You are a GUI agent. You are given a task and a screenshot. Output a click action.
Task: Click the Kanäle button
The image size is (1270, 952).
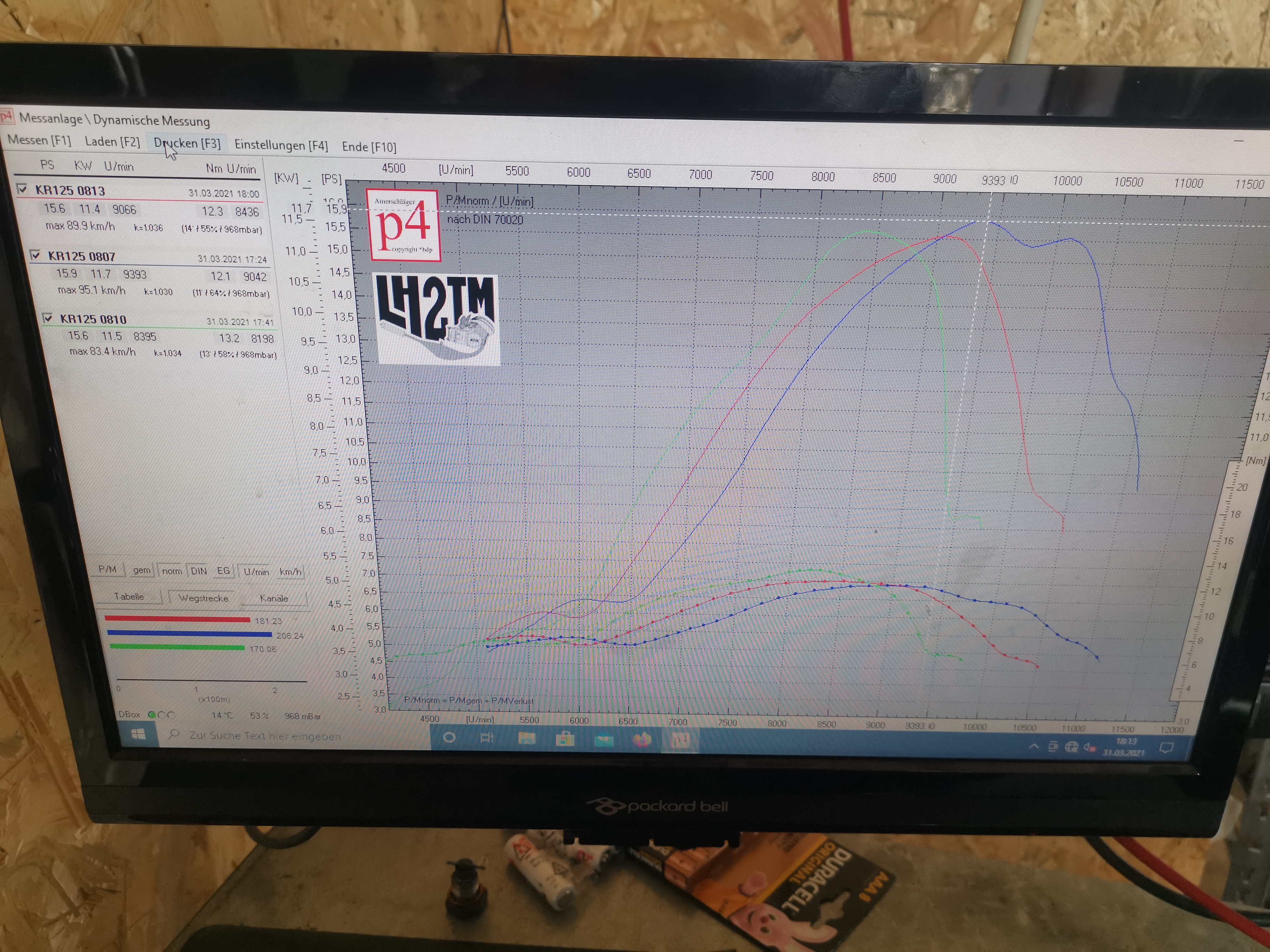coord(274,598)
